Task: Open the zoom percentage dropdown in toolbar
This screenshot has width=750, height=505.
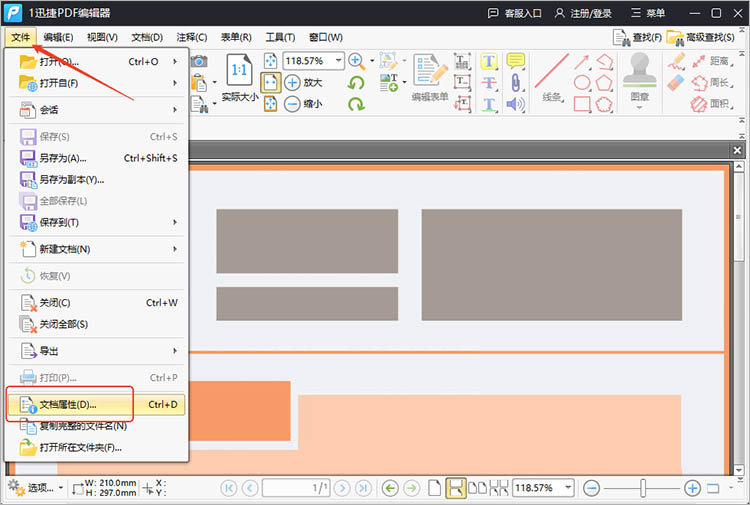Action: (338, 61)
